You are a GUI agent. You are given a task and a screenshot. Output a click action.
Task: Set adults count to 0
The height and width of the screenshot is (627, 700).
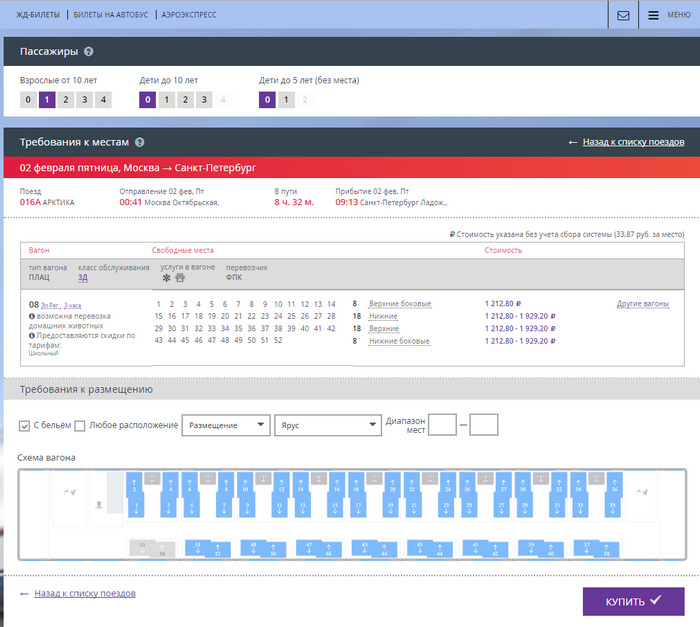[28, 100]
